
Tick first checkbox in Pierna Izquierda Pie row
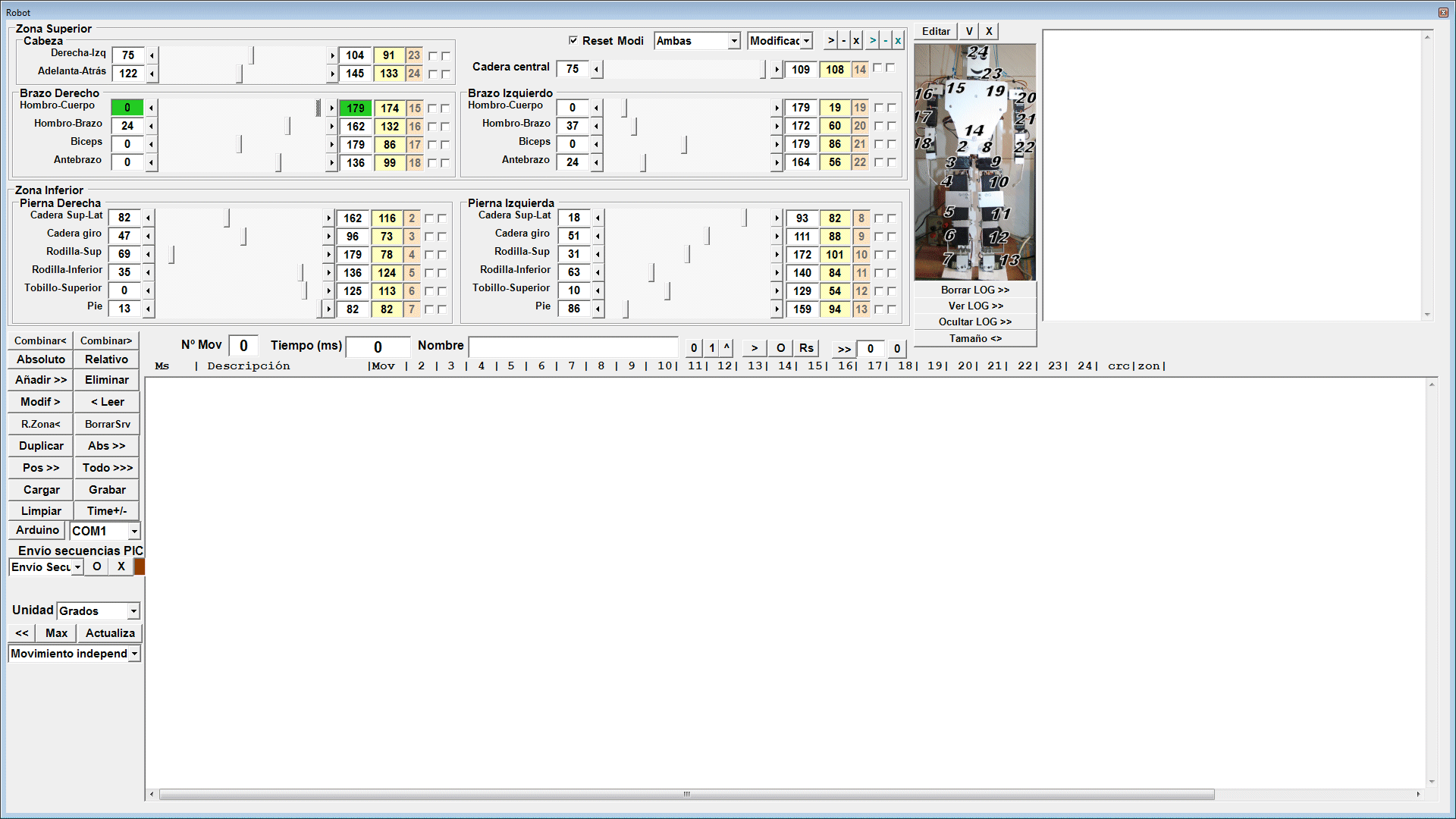click(x=879, y=309)
